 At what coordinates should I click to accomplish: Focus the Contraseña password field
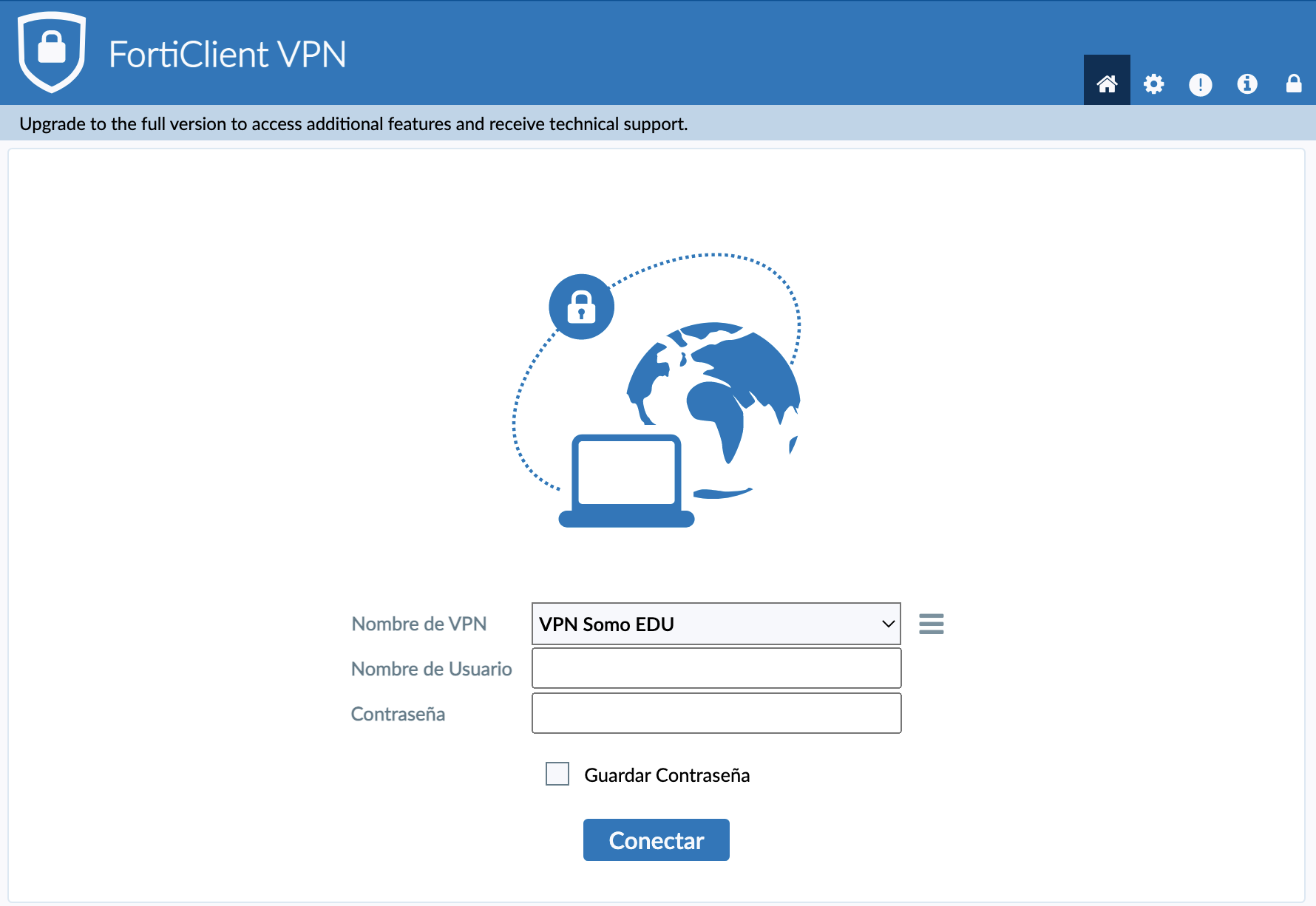[x=716, y=713]
